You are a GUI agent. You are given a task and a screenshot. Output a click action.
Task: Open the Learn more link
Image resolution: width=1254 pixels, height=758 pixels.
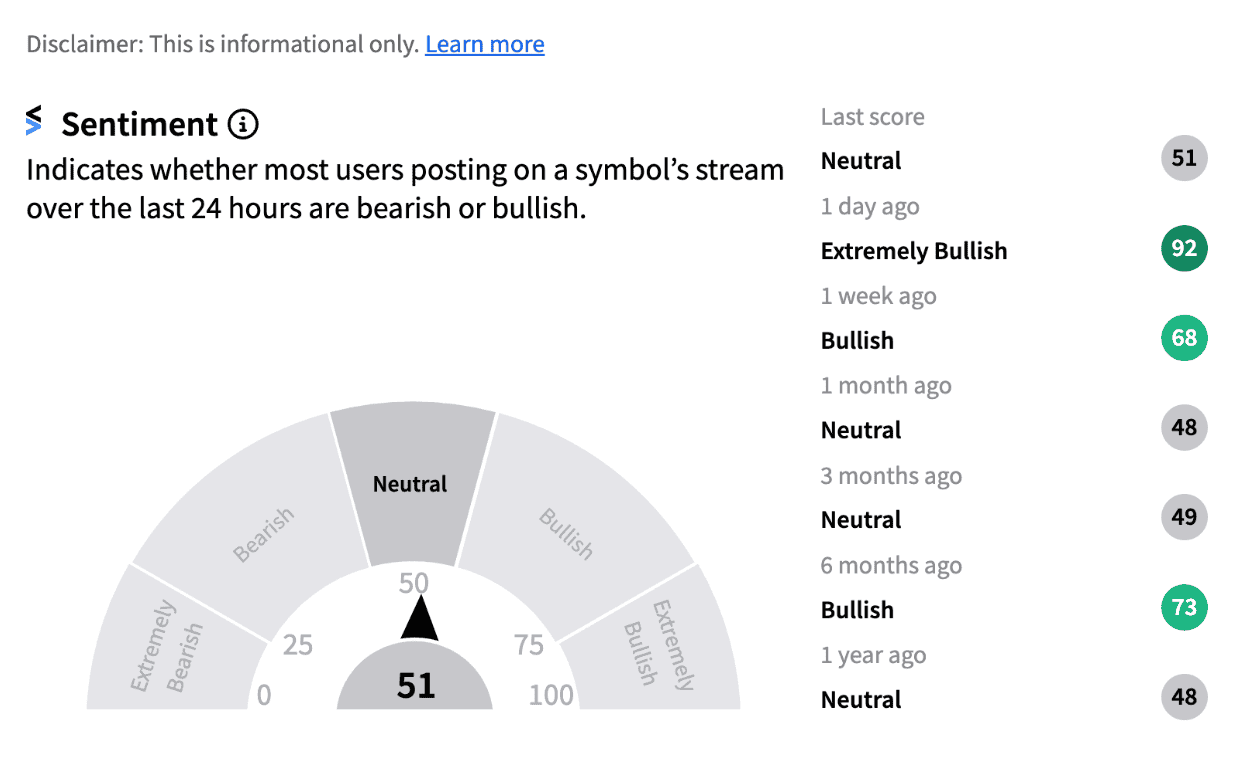tap(484, 44)
